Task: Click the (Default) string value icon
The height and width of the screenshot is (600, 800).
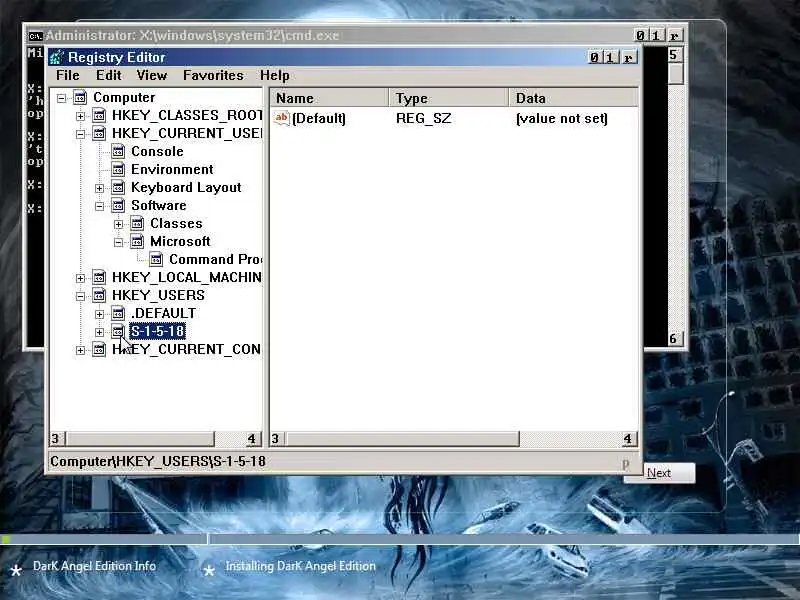Action: pyautogui.click(x=282, y=118)
